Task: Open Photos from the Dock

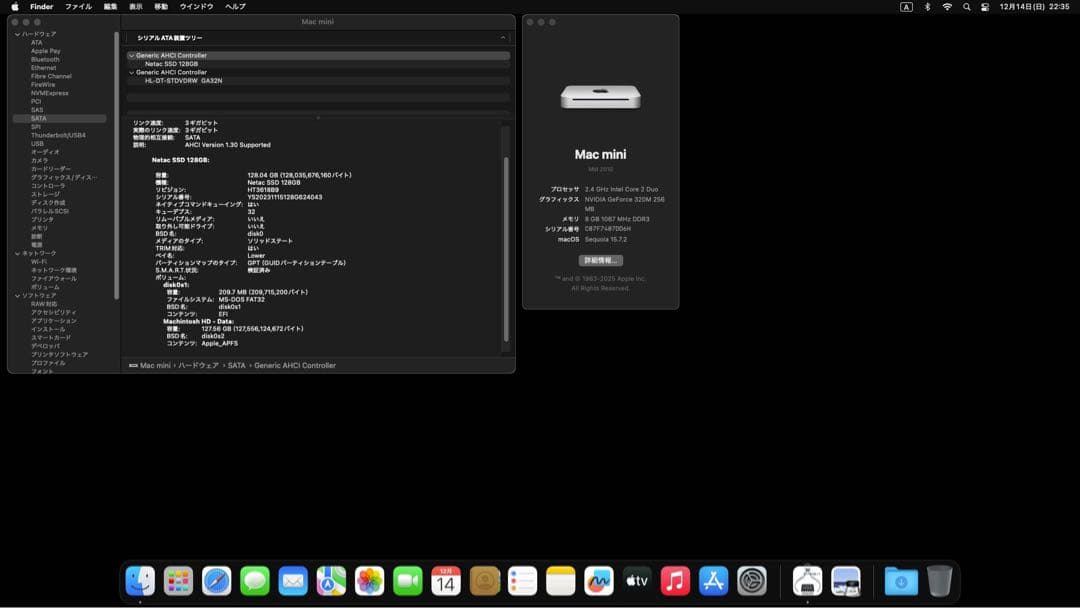Action: (x=369, y=580)
